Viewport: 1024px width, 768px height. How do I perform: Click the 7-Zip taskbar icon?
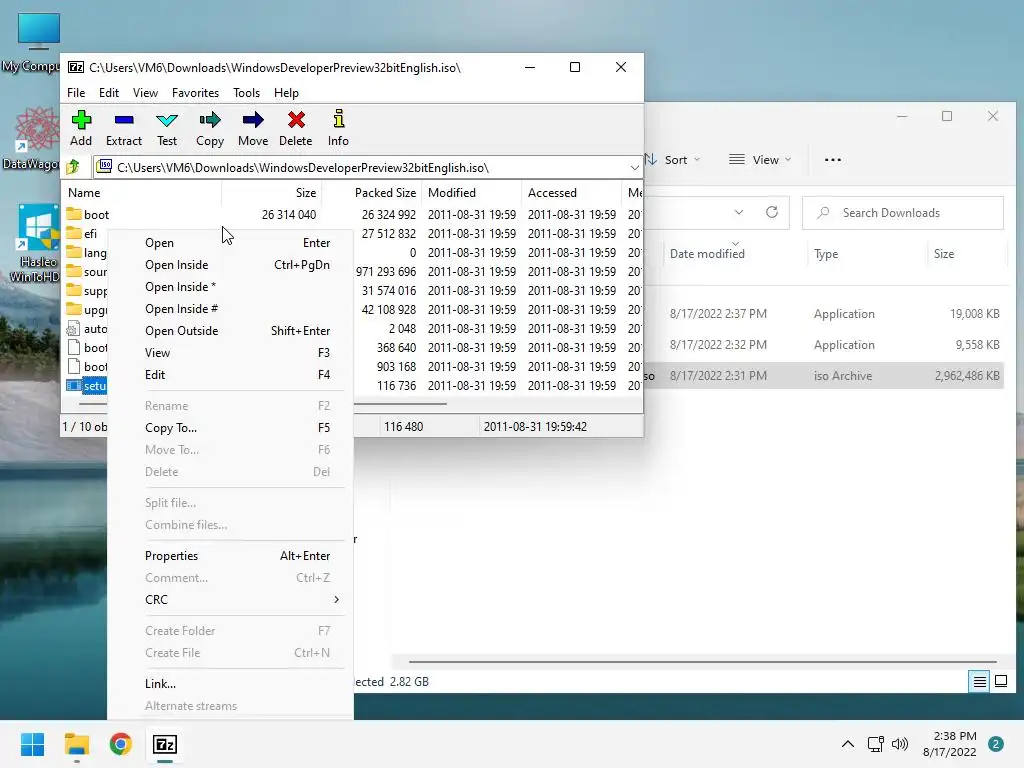(165, 744)
